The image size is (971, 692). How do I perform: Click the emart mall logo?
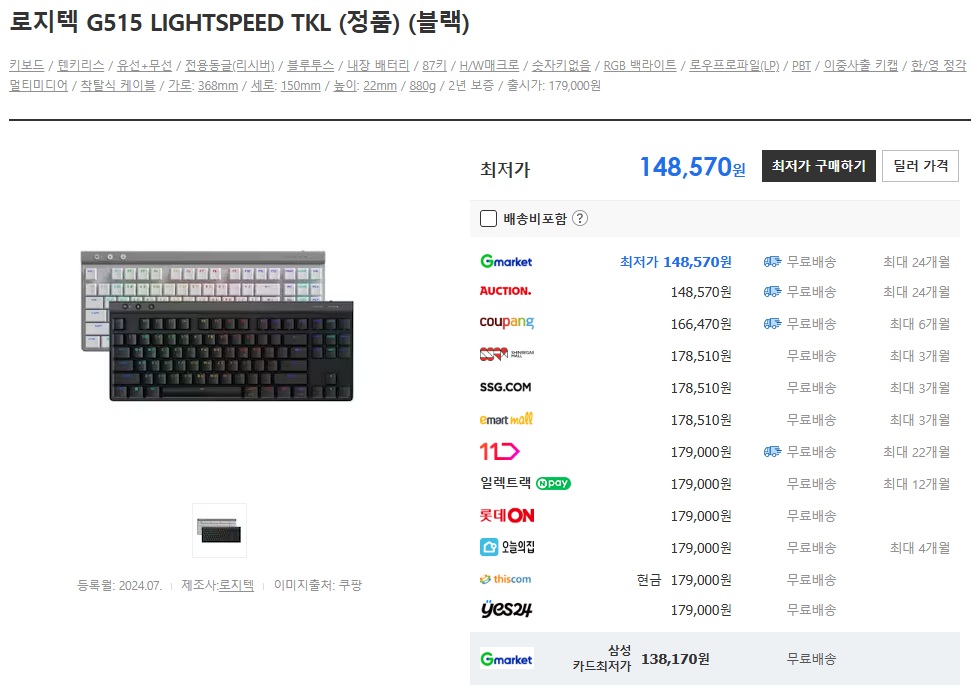pyautogui.click(x=506, y=419)
